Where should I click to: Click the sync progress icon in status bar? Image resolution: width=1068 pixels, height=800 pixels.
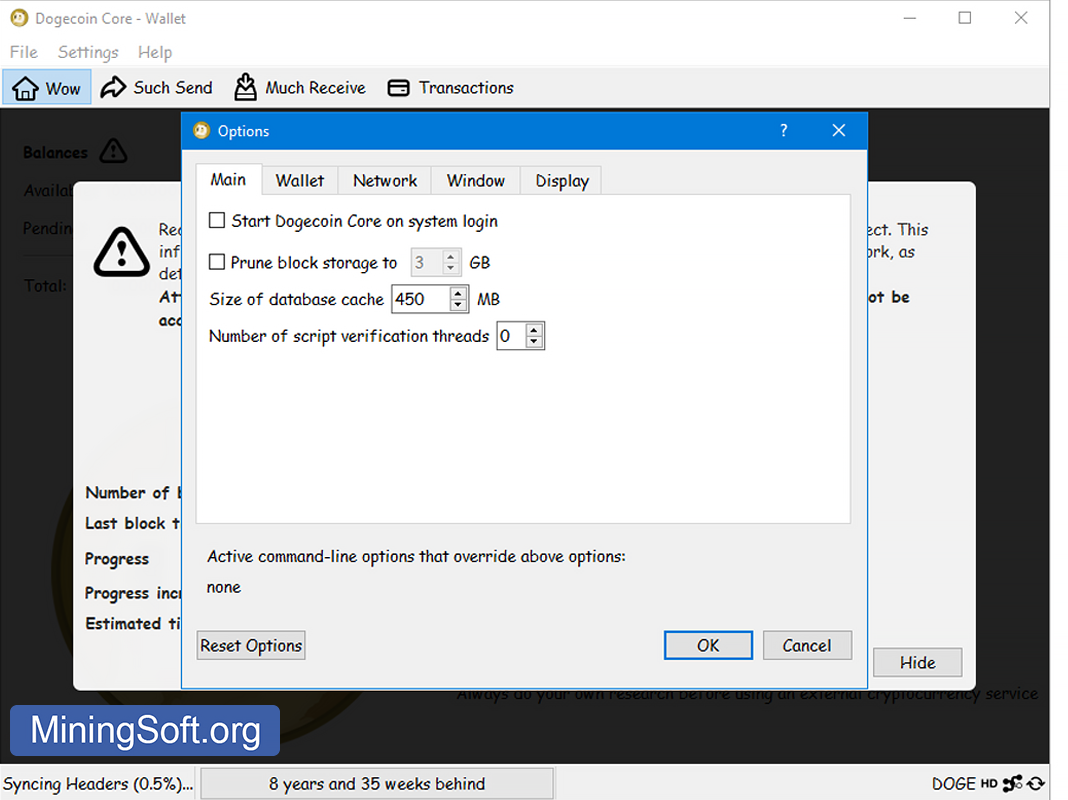[1036, 784]
